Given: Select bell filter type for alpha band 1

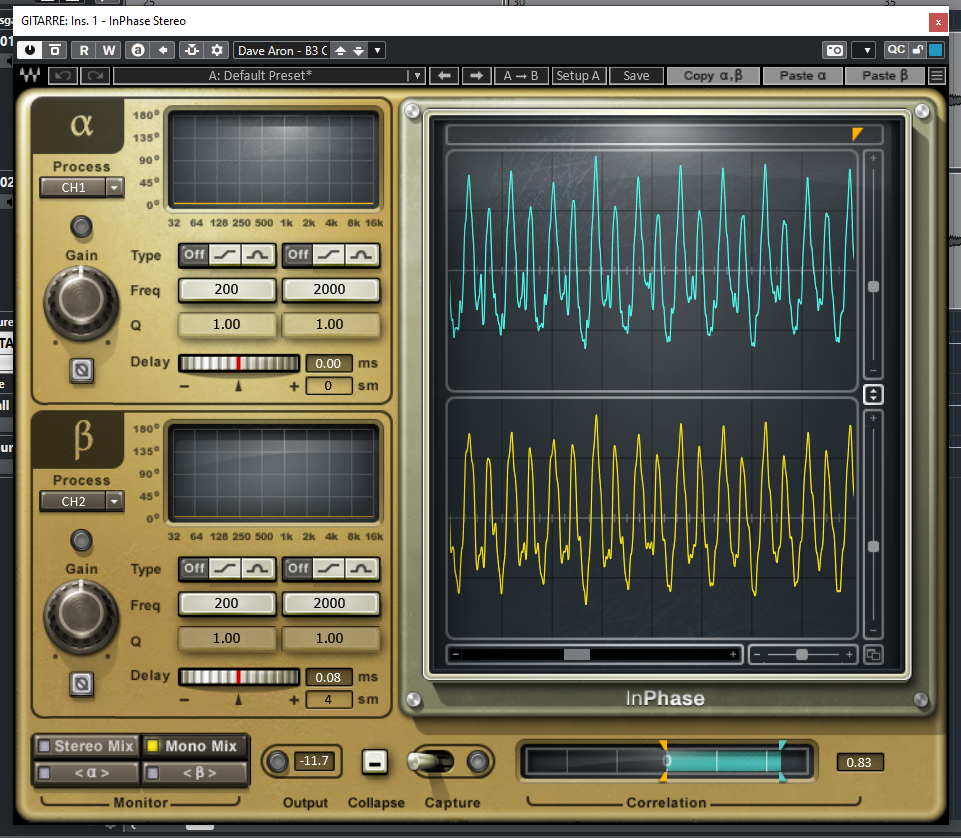Looking at the screenshot, I should [x=257, y=255].
